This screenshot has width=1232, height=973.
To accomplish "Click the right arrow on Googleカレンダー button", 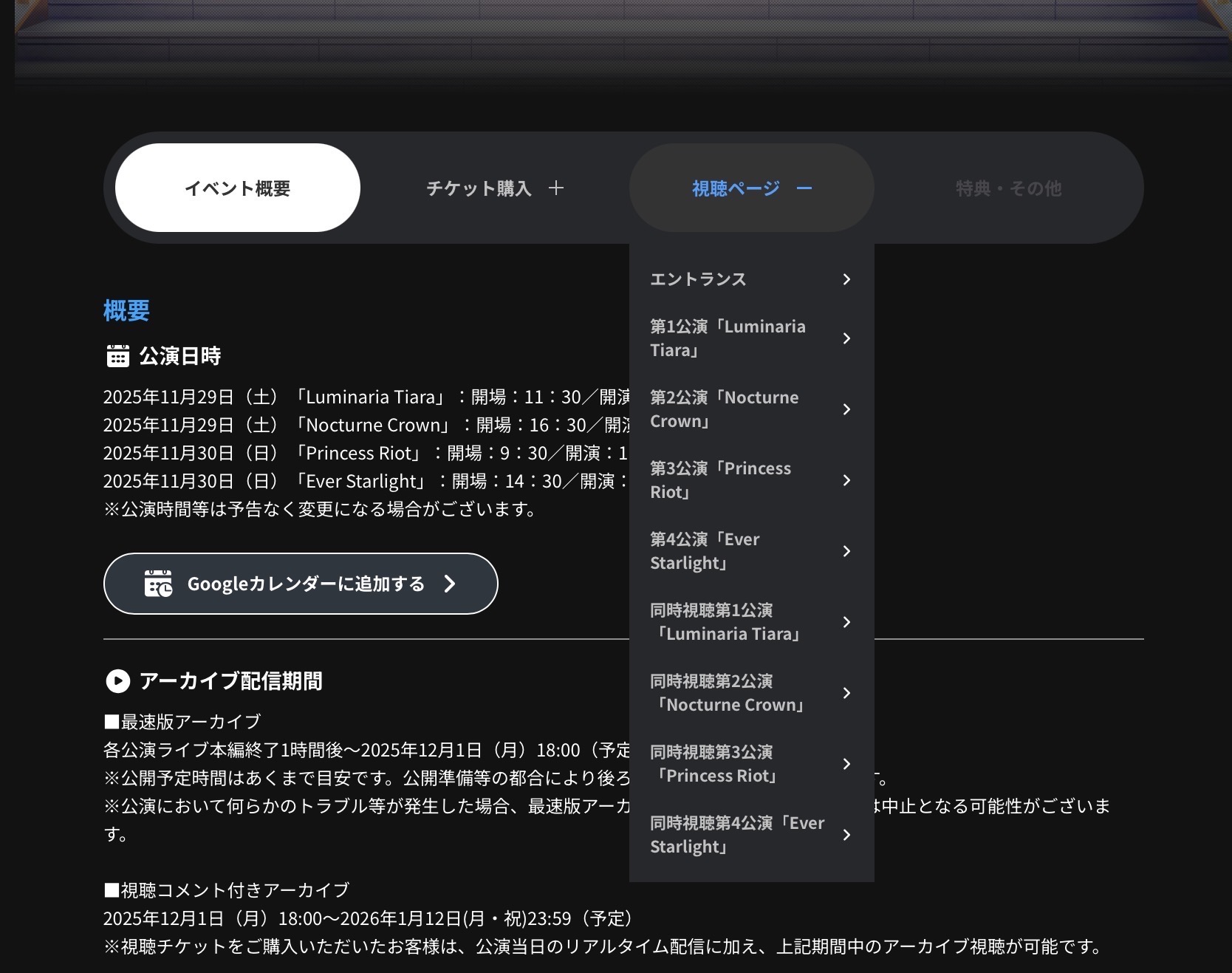I will point(450,584).
